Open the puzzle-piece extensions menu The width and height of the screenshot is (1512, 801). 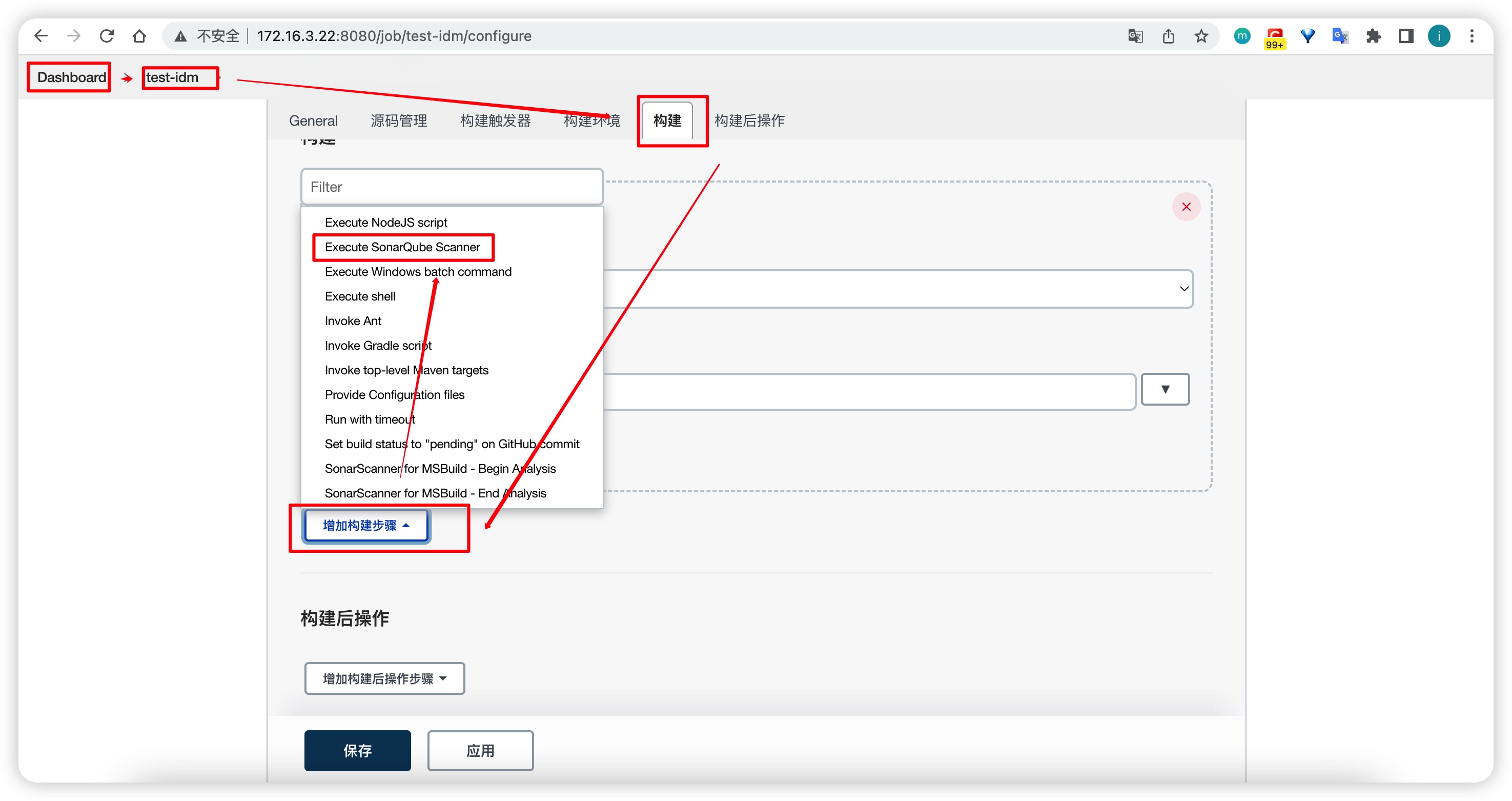[1374, 36]
